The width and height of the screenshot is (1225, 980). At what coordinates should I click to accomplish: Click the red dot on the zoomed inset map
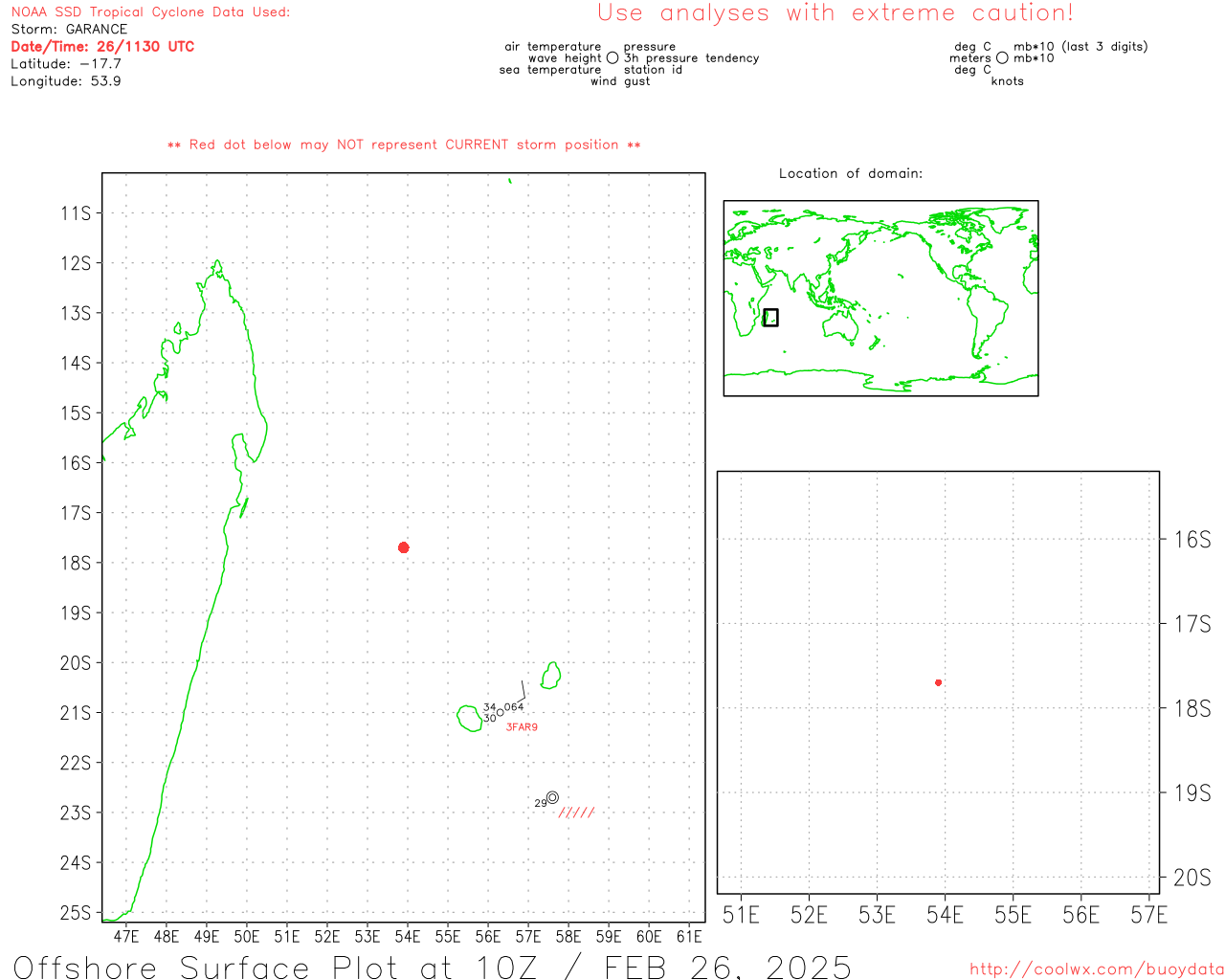[939, 682]
